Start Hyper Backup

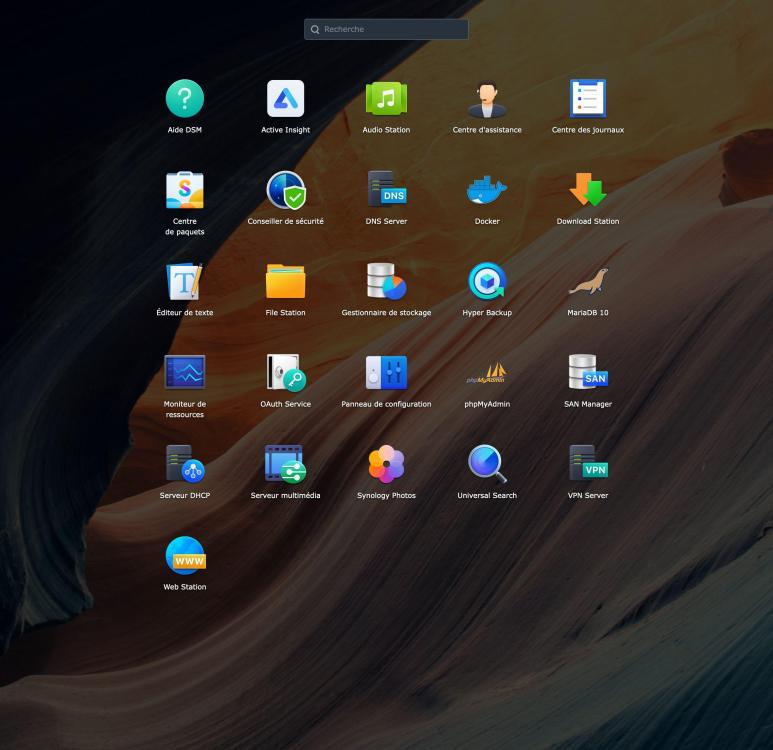click(x=487, y=282)
